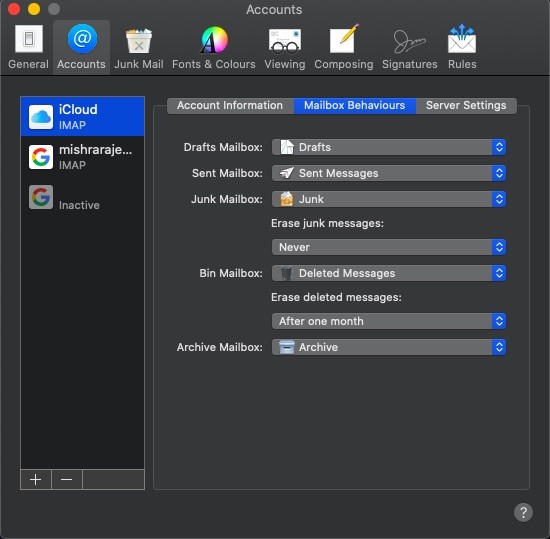Switch to the Mailbox Behaviours tab
Viewport: 550px width, 539px height.
[355, 106]
